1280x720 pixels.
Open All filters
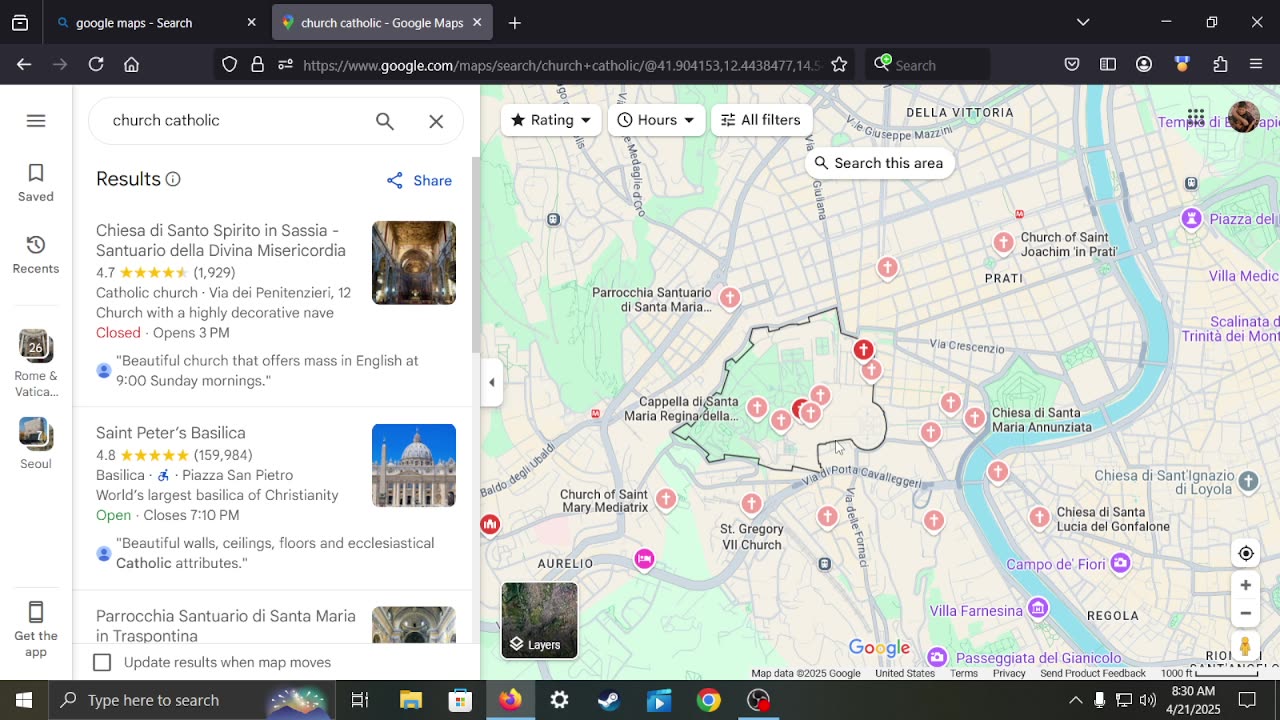[x=761, y=120]
